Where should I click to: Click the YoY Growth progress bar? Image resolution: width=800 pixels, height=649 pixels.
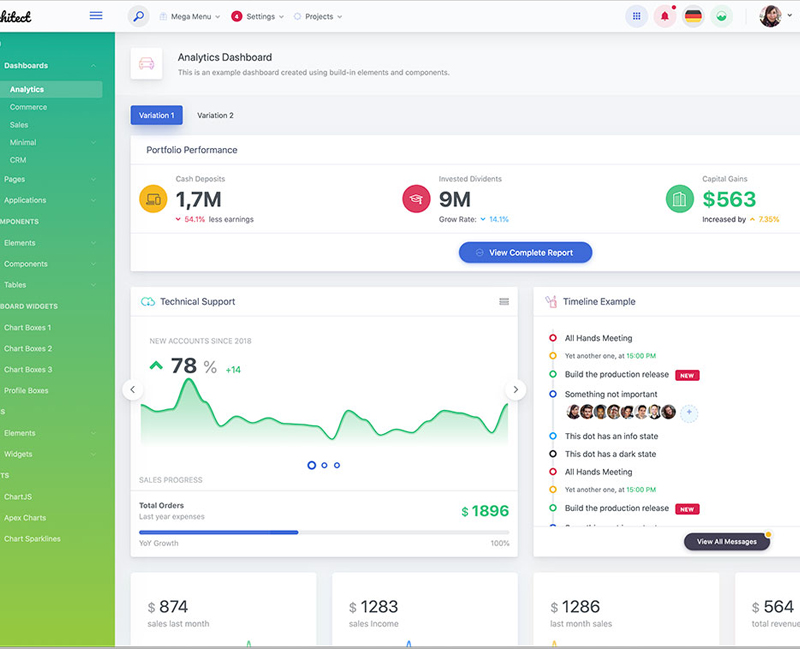(x=324, y=532)
